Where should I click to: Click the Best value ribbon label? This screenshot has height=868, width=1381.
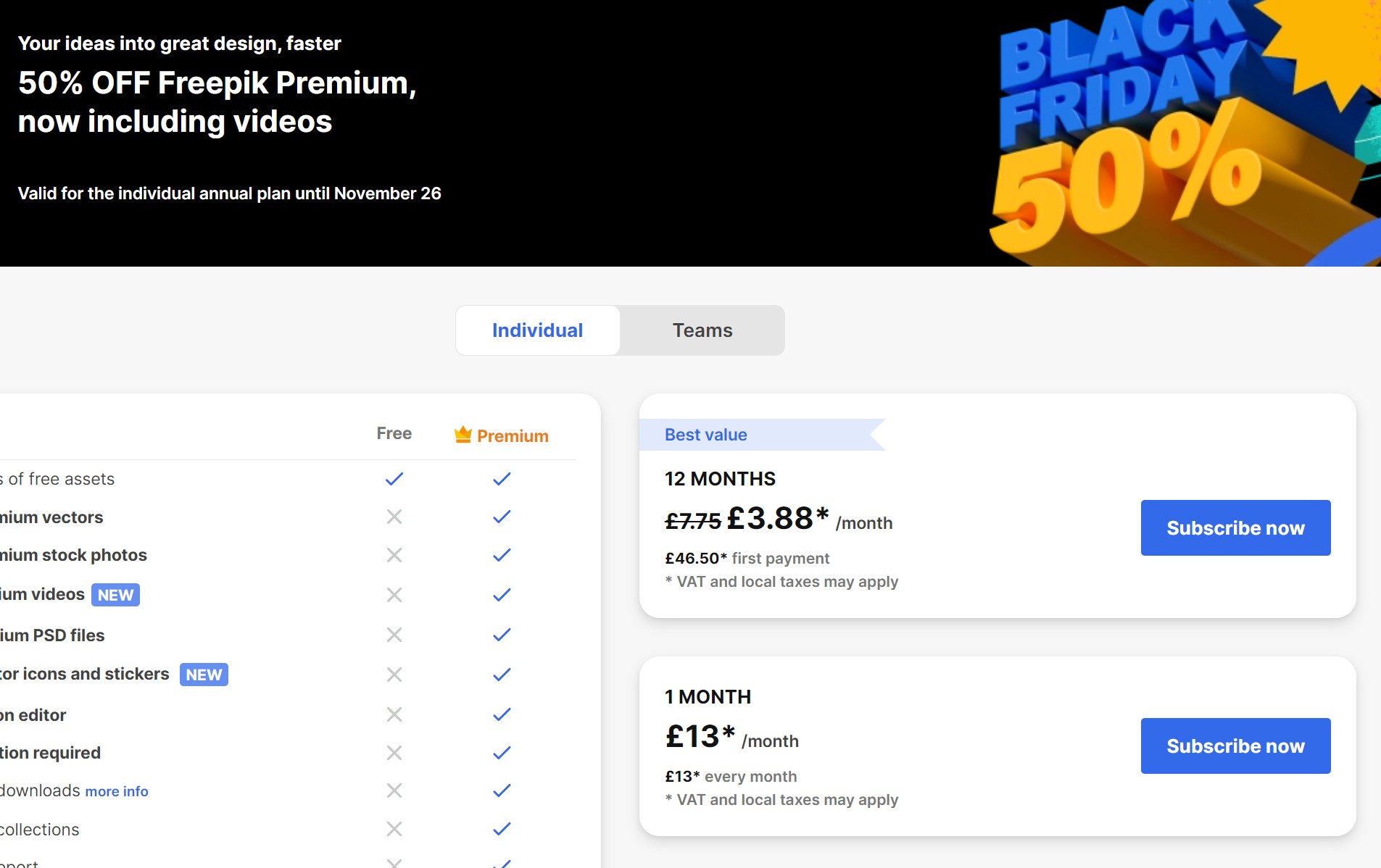(706, 435)
